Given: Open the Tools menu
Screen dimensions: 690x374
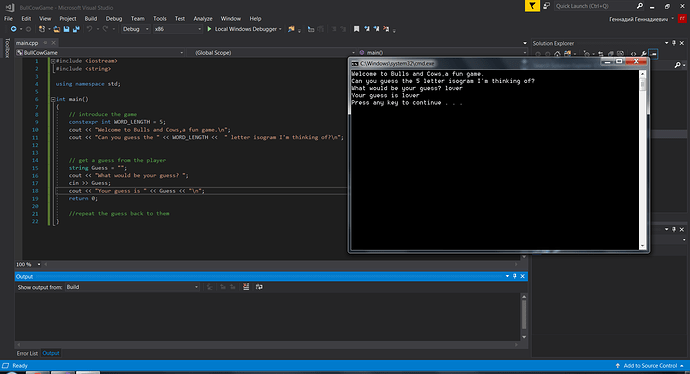Looking at the screenshot, I should 160,18.
